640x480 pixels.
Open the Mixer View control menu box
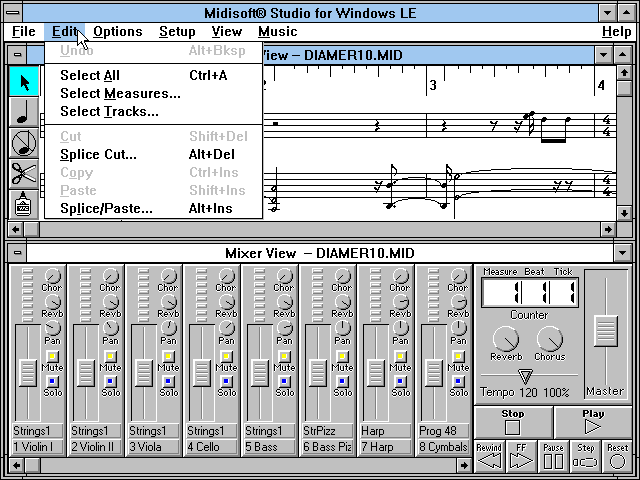[x=17, y=253]
